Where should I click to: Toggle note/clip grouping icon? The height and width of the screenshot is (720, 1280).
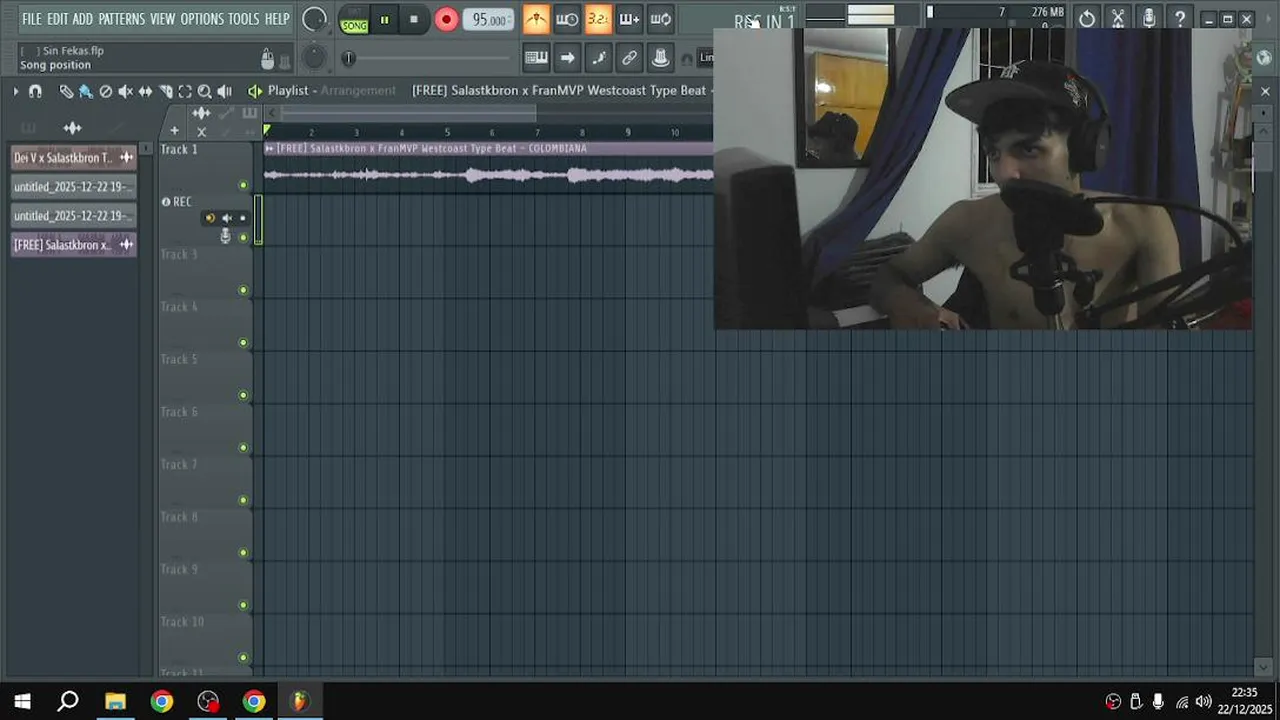coord(598,58)
